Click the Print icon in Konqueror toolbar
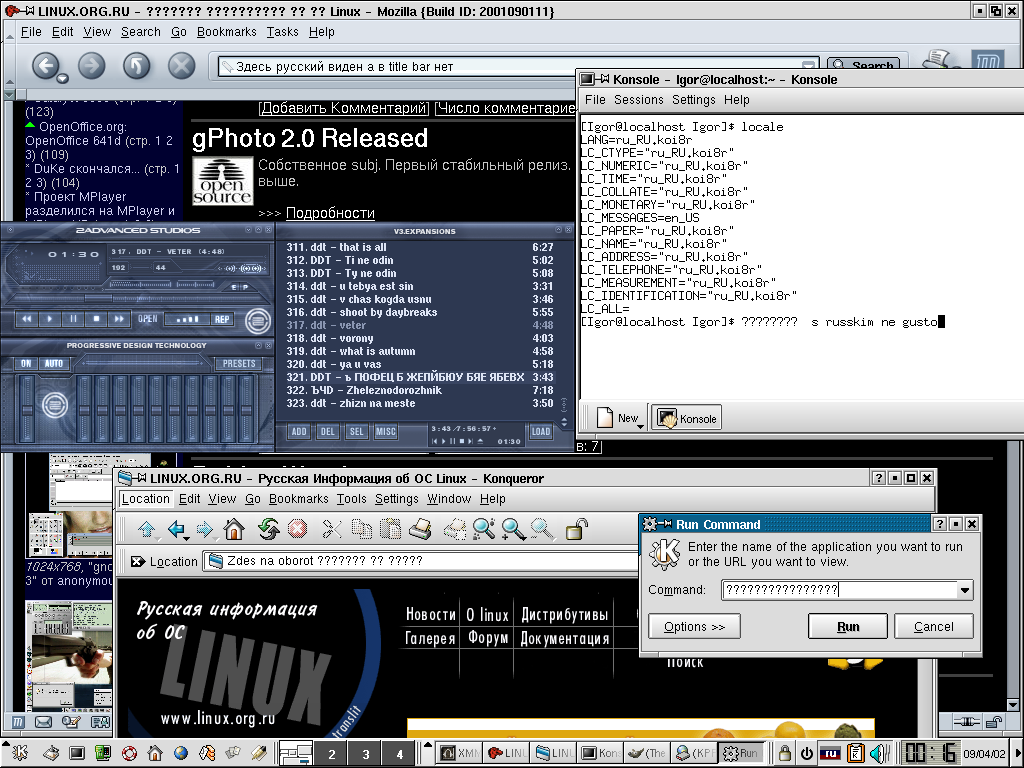 coord(421,529)
